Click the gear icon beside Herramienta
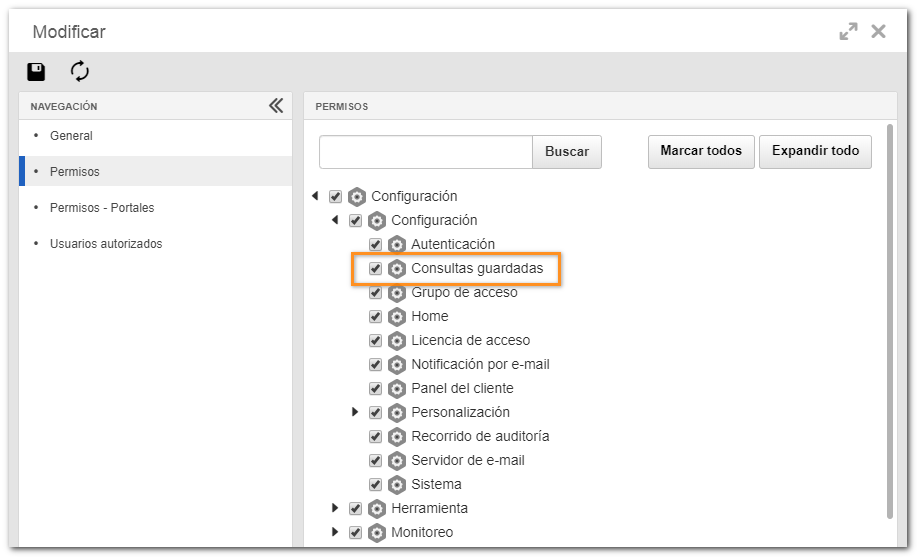The height and width of the screenshot is (557, 917). [377, 508]
